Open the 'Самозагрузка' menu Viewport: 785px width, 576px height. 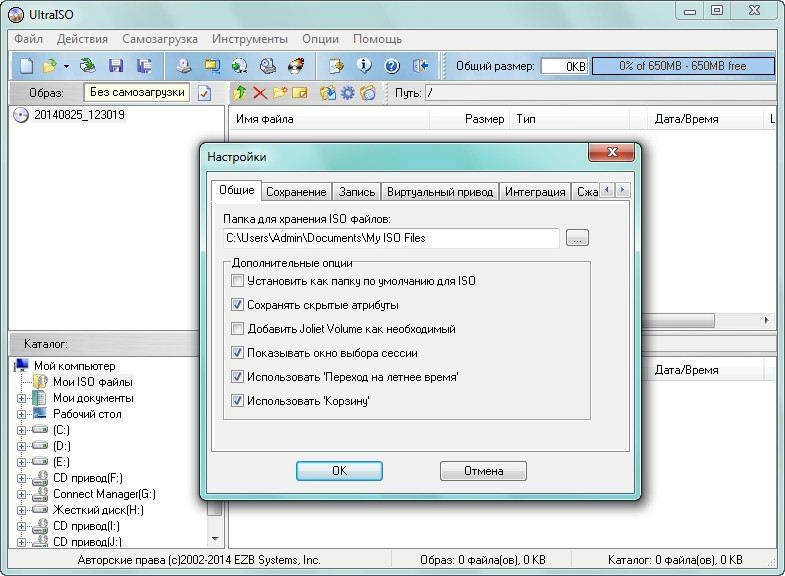(x=160, y=39)
